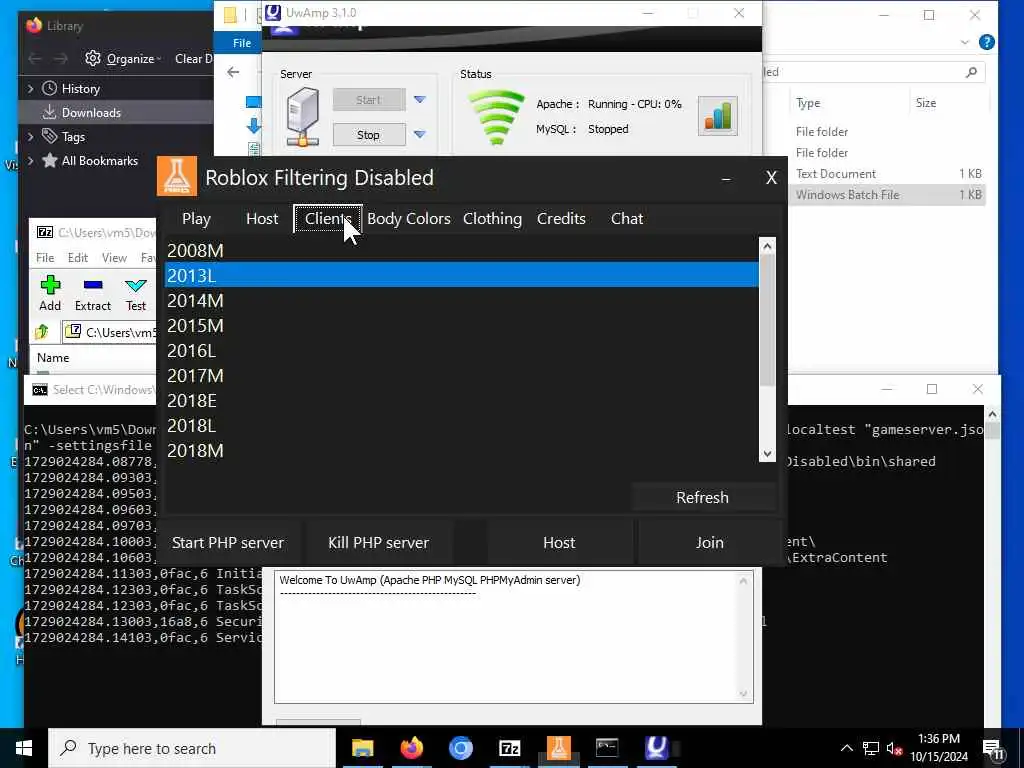Open the 7-Zip Edit menu
Viewport: 1024px width, 768px height.
[x=78, y=258]
